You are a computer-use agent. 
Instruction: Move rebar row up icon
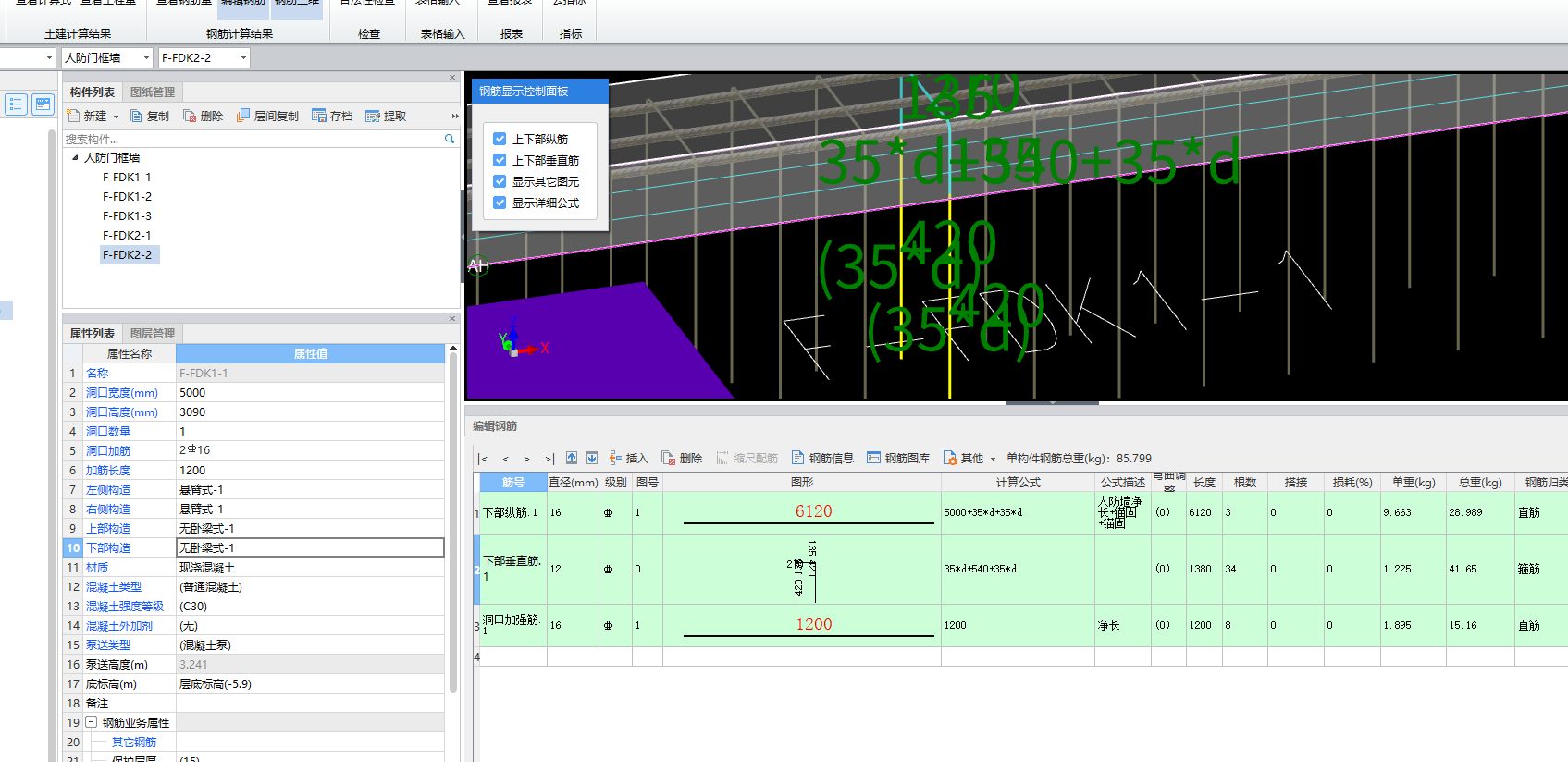coord(572,458)
